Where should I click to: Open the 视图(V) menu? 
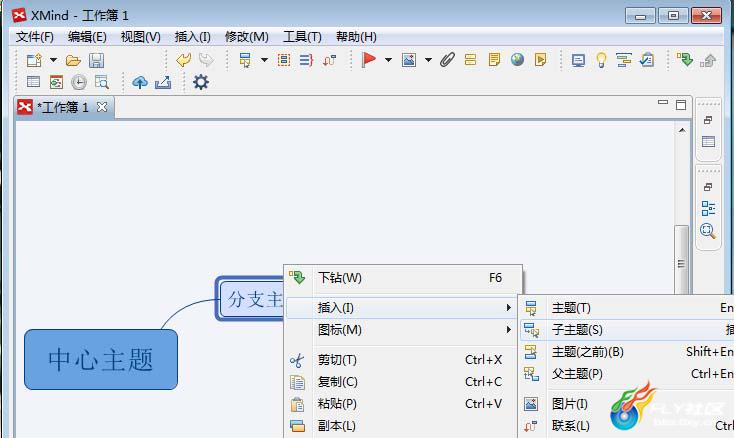coord(140,36)
